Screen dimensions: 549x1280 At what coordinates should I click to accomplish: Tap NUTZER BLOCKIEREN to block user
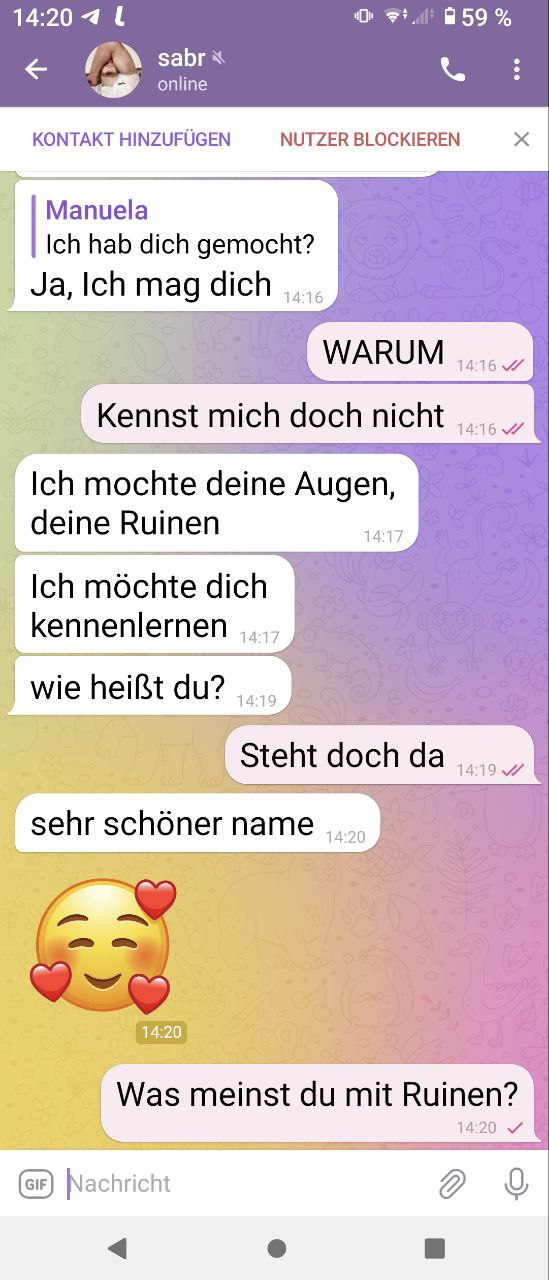370,140
